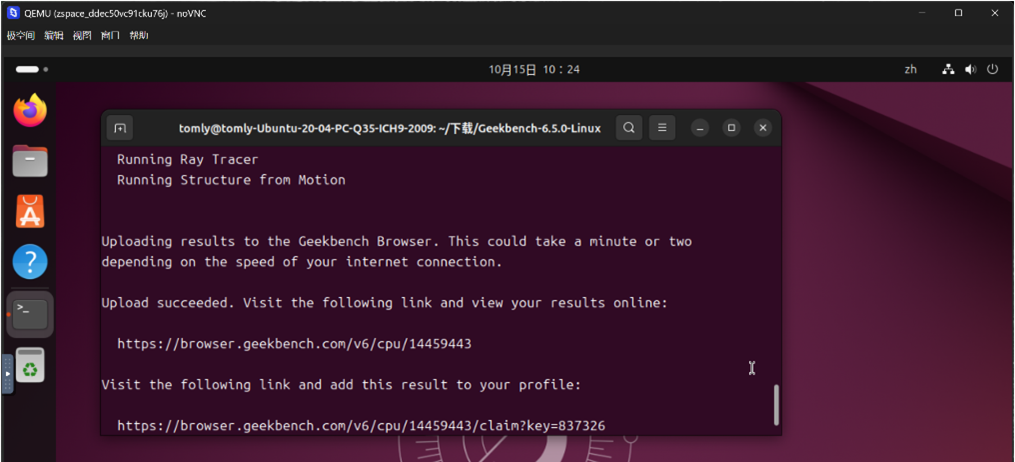
Task: Select the Terminal icon in the dock
Action: coord(30,314)
